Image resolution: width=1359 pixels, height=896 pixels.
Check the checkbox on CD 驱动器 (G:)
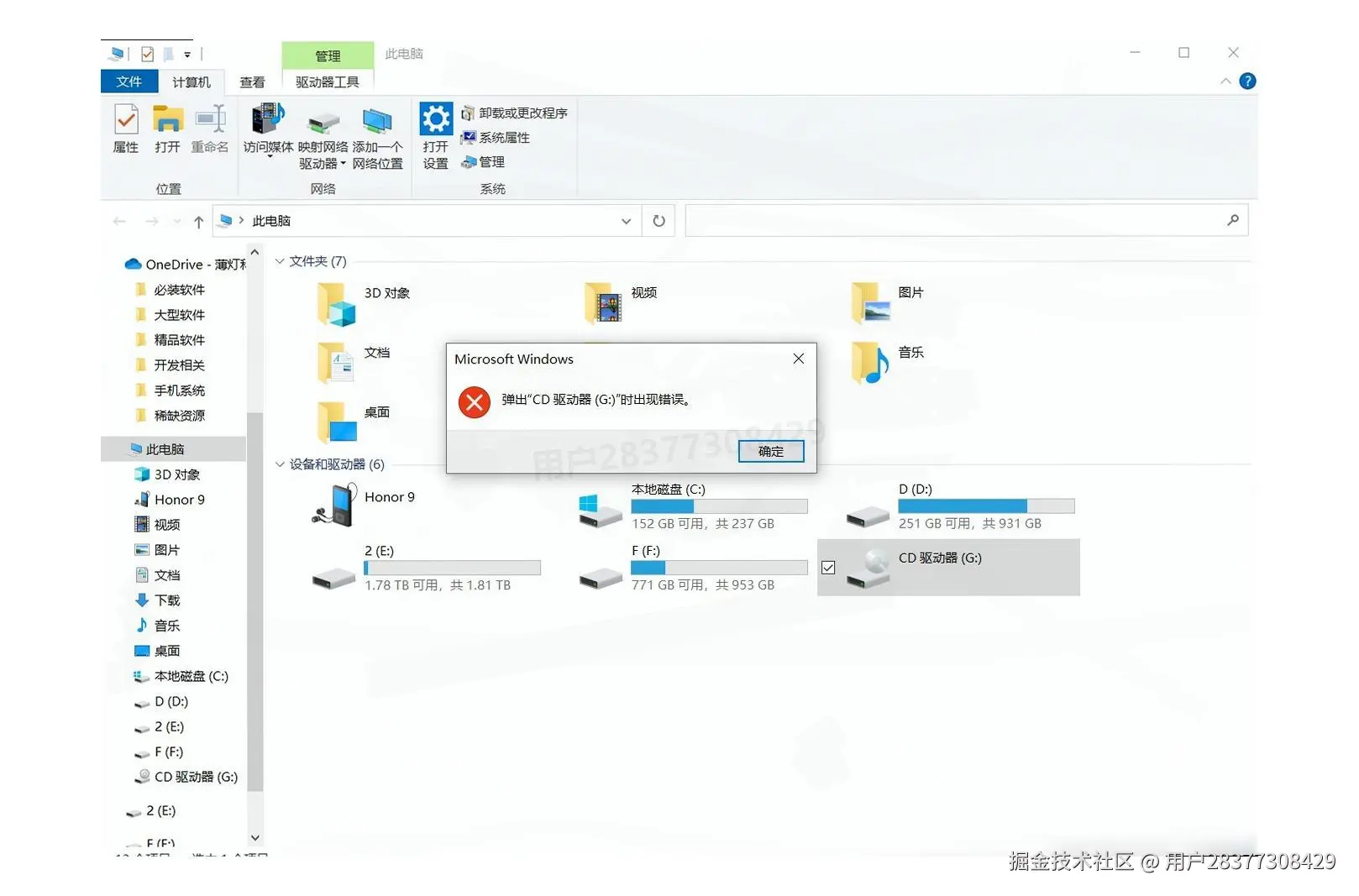pos(828,568)
